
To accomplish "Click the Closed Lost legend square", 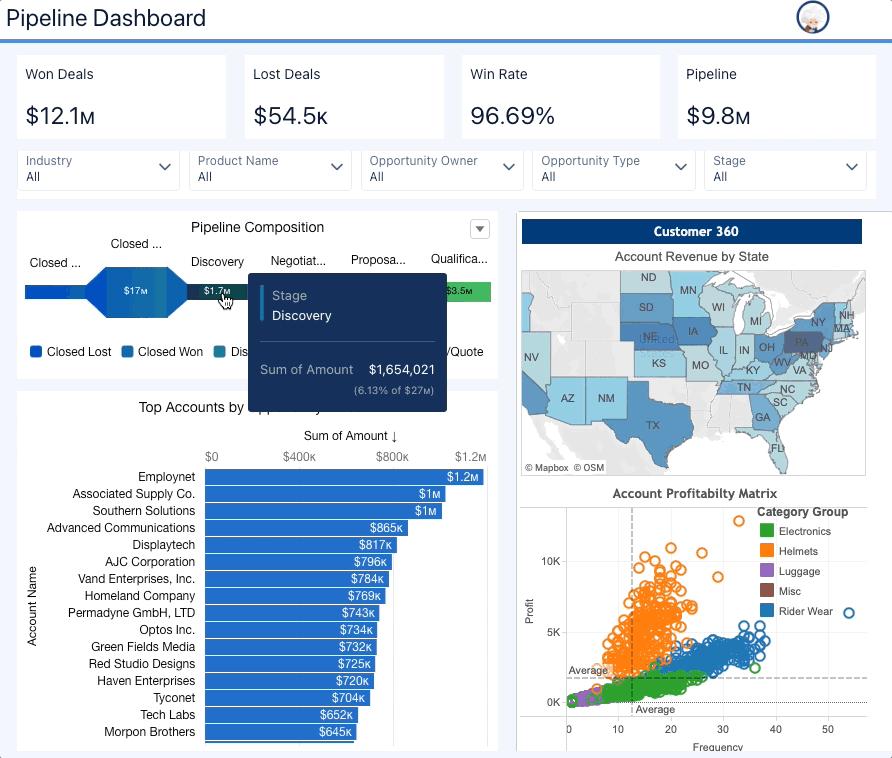I will coord(34,351).
